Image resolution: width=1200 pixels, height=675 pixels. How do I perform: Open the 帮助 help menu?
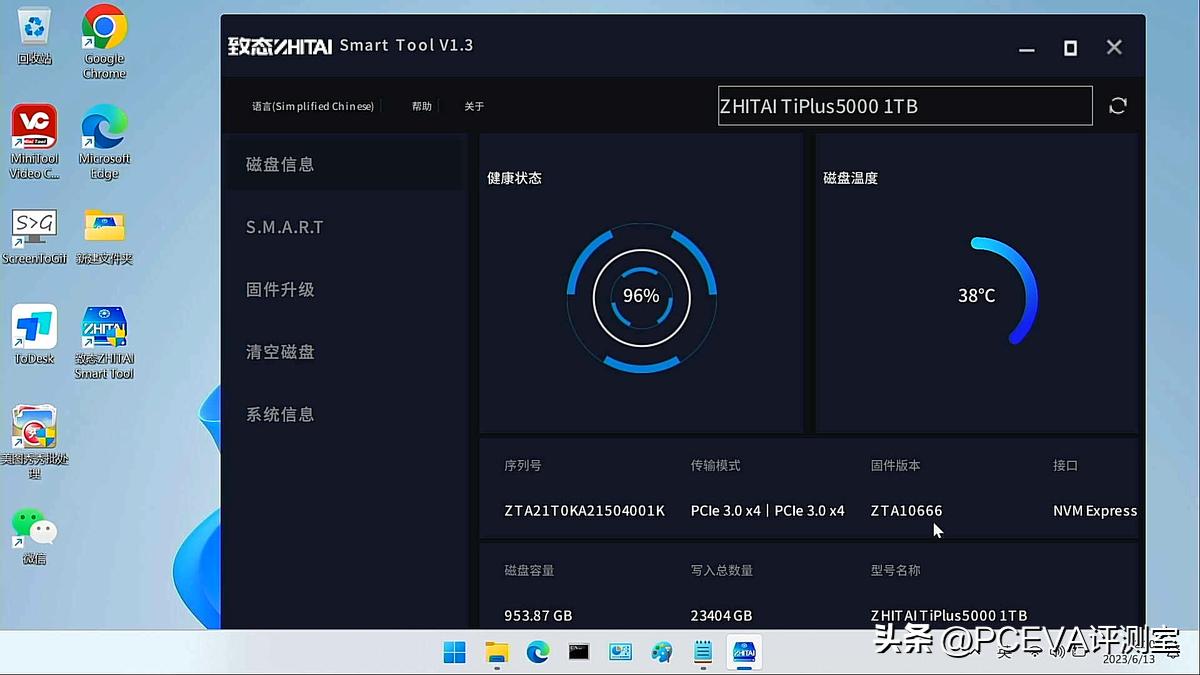pyautogui.click(x=421, y=105)
